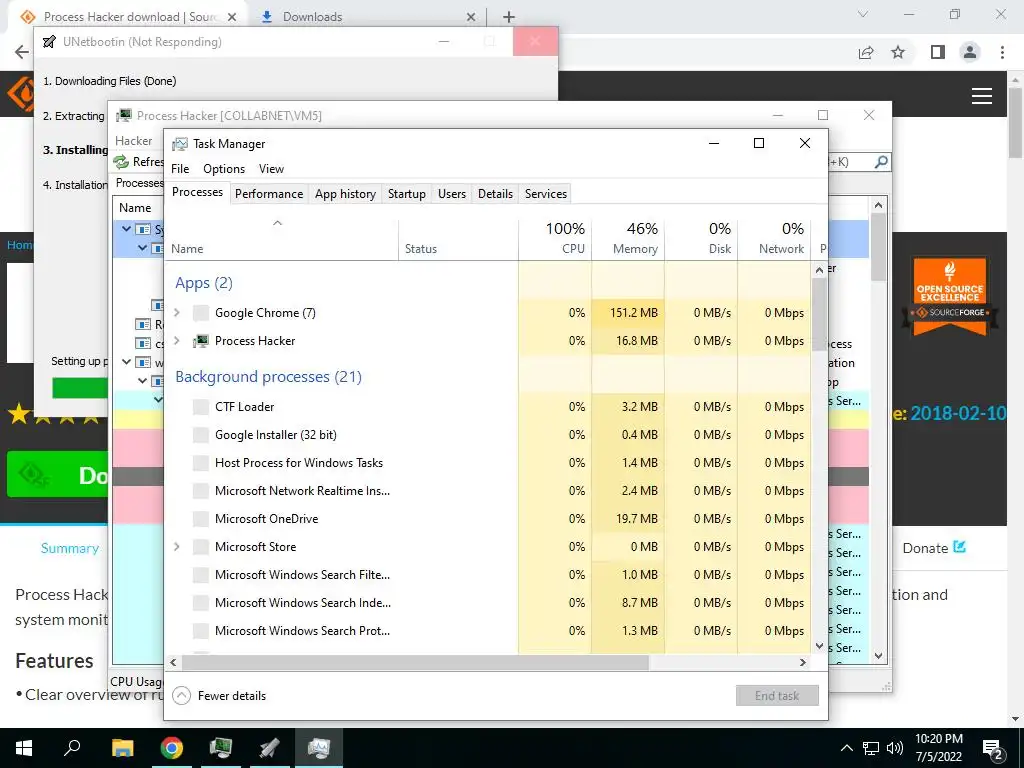Click the Google Chrome process icon in Task Manager

tap(201, 313)
